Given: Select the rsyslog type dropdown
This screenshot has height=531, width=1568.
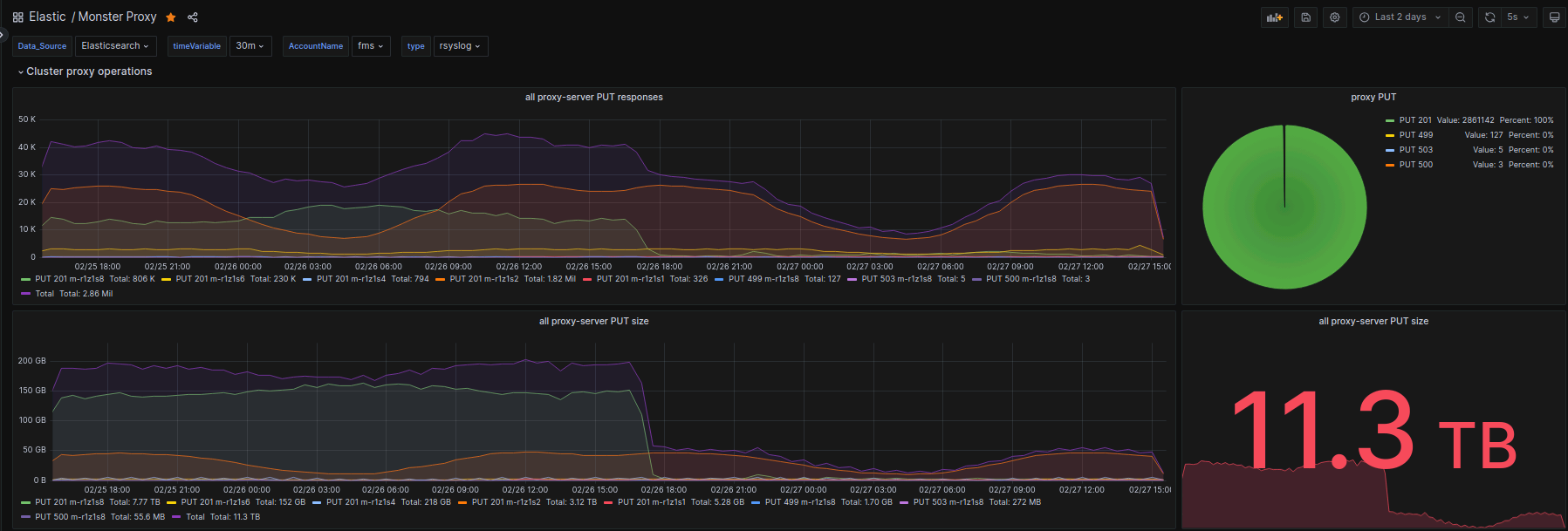Looking at the screenshot, I should 460,46.
